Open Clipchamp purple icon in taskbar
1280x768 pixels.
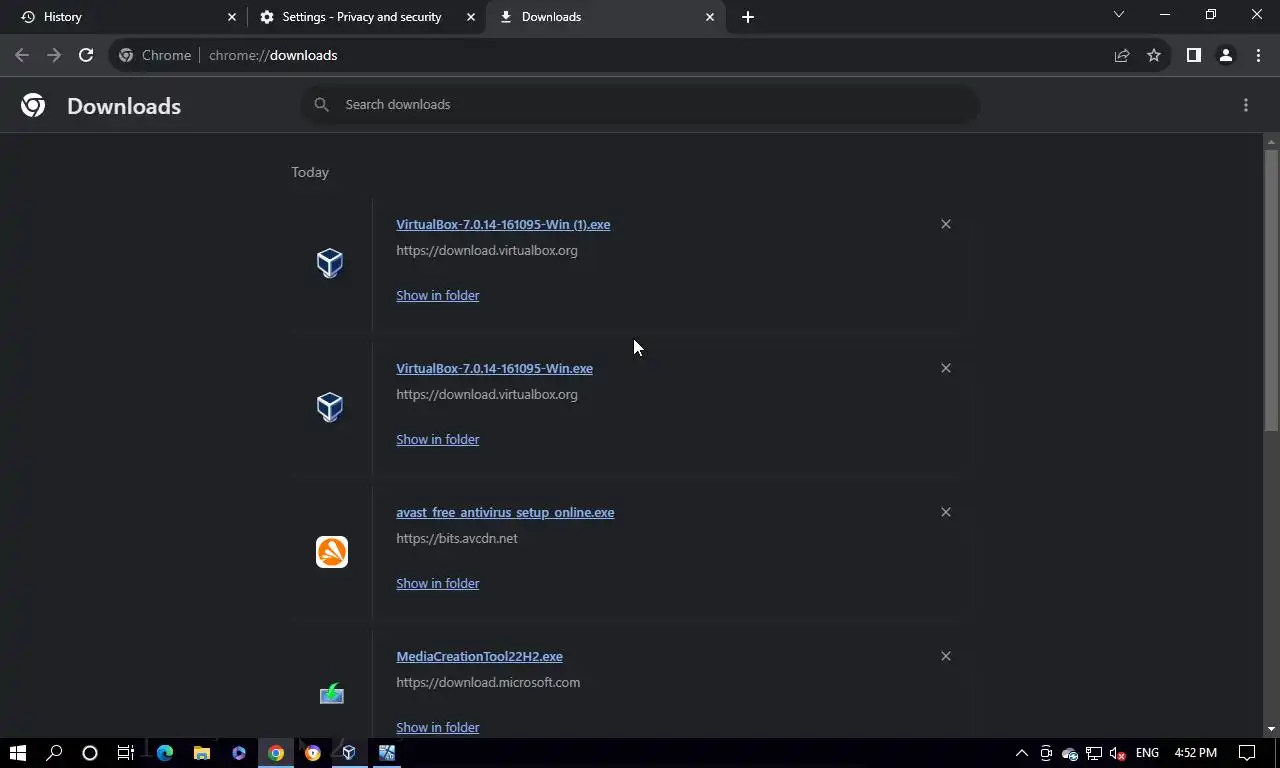[239, 753]
